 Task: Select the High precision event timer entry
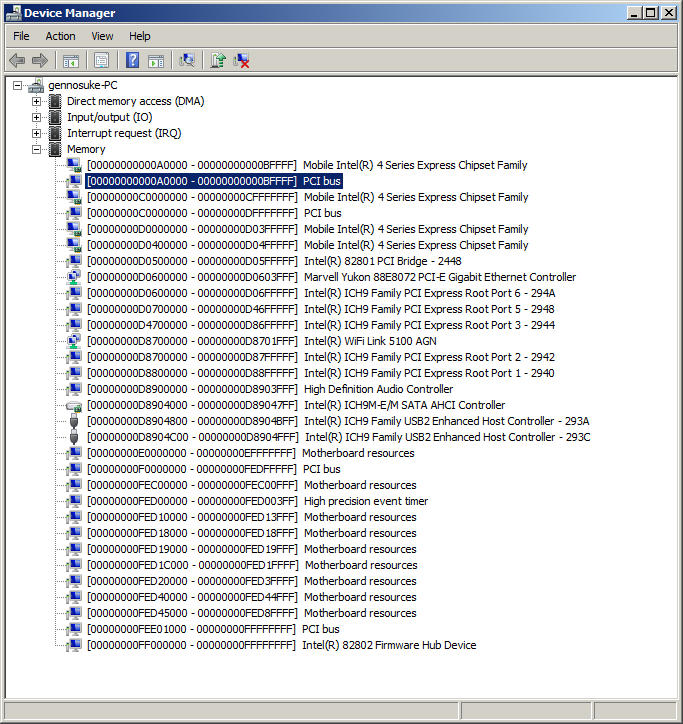click(x=366, y=501)
